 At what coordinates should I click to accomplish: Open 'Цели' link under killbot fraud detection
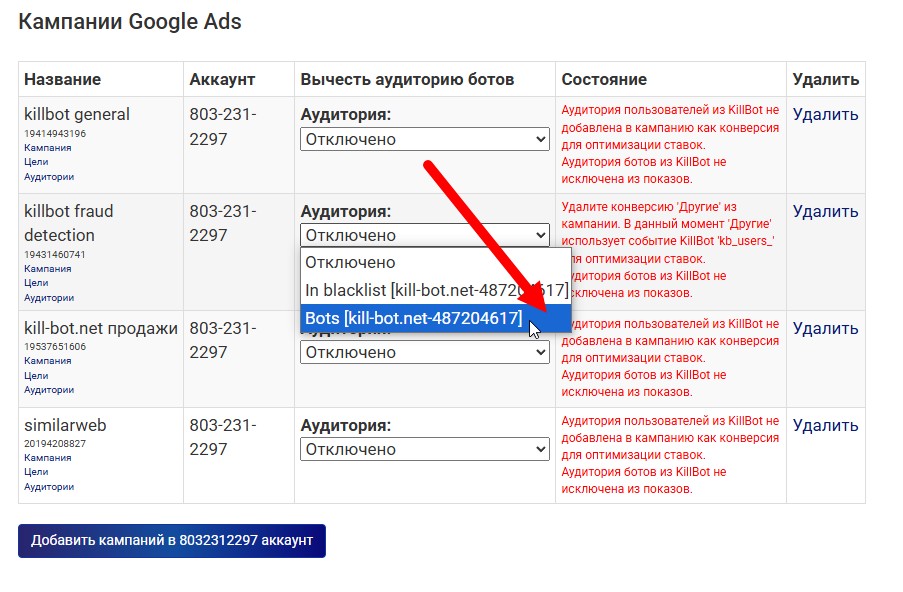point(36,283)
